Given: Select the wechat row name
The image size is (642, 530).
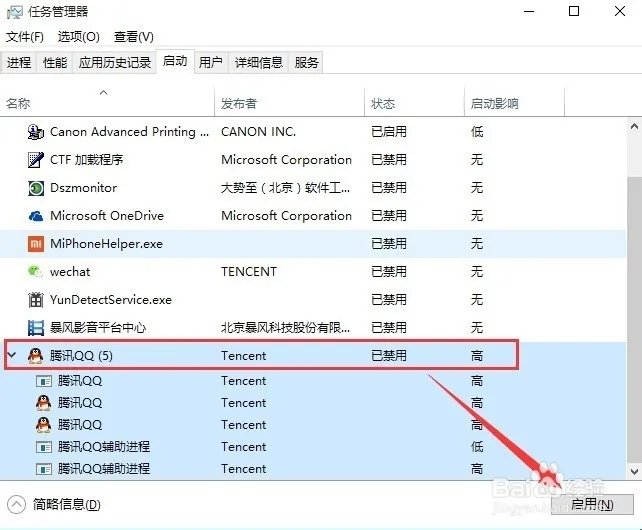Looking at the screenshot, I should (70, 272).
